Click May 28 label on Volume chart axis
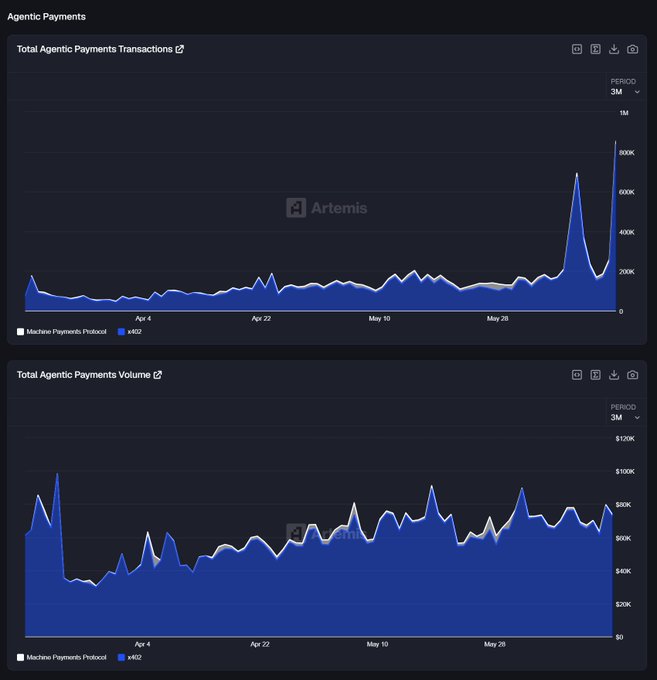 495,644
